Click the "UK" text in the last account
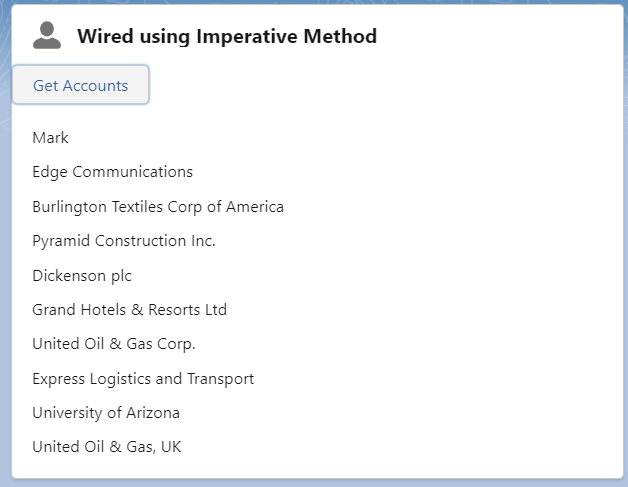This screenshot has width=628, height=487. pos(171,447)
